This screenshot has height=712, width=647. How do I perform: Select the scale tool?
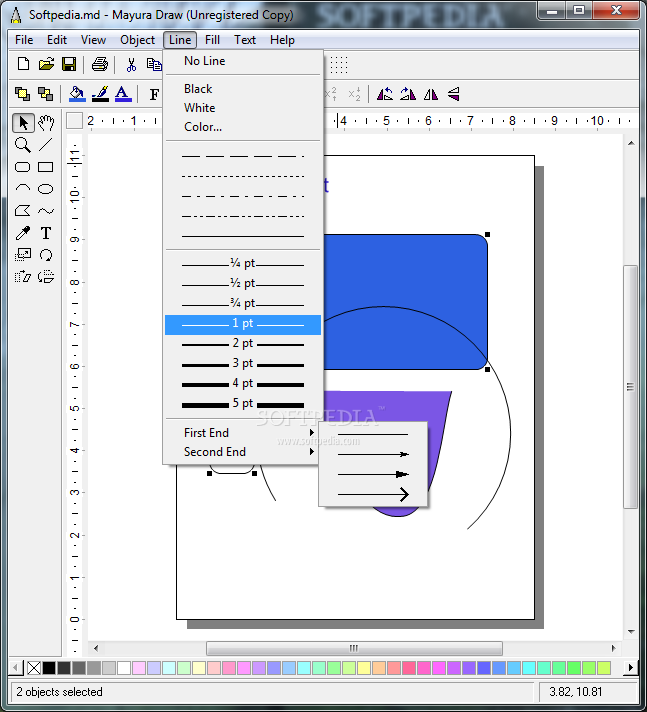(23, 255)
